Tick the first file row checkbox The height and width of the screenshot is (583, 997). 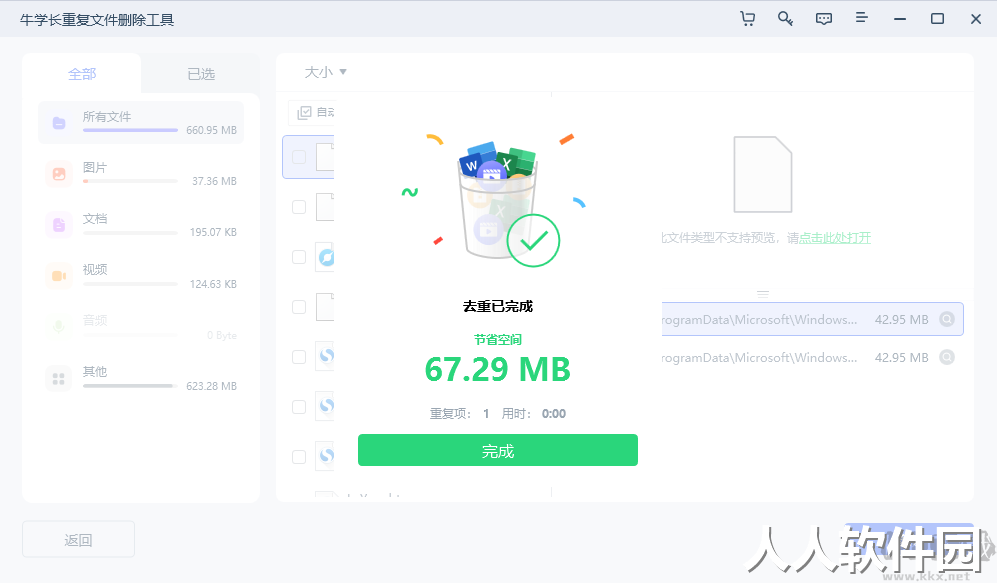pos(299,156)
